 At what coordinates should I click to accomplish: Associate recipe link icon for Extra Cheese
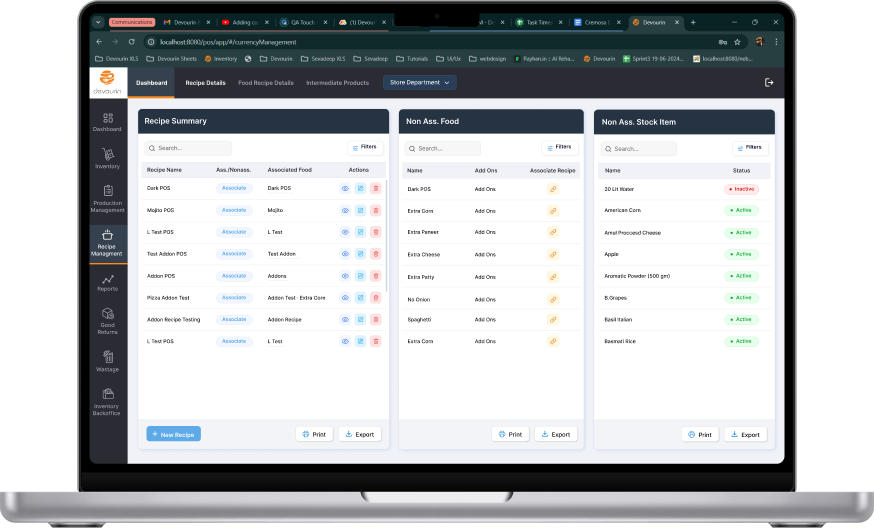pyautogui.click(x=553, y=254)
